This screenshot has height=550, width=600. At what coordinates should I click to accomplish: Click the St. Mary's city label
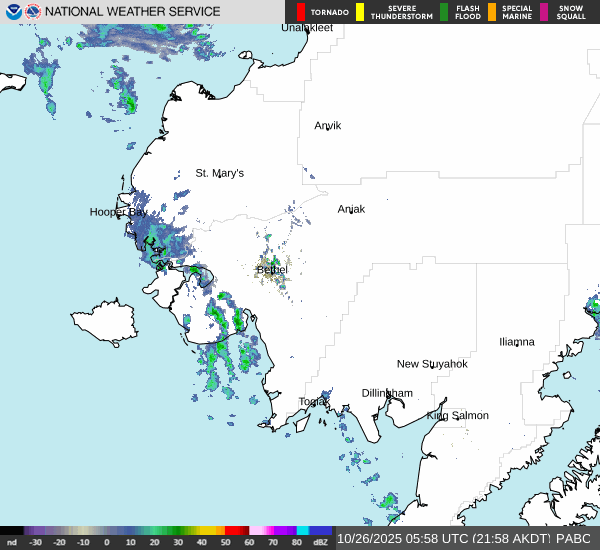[219, 173]
